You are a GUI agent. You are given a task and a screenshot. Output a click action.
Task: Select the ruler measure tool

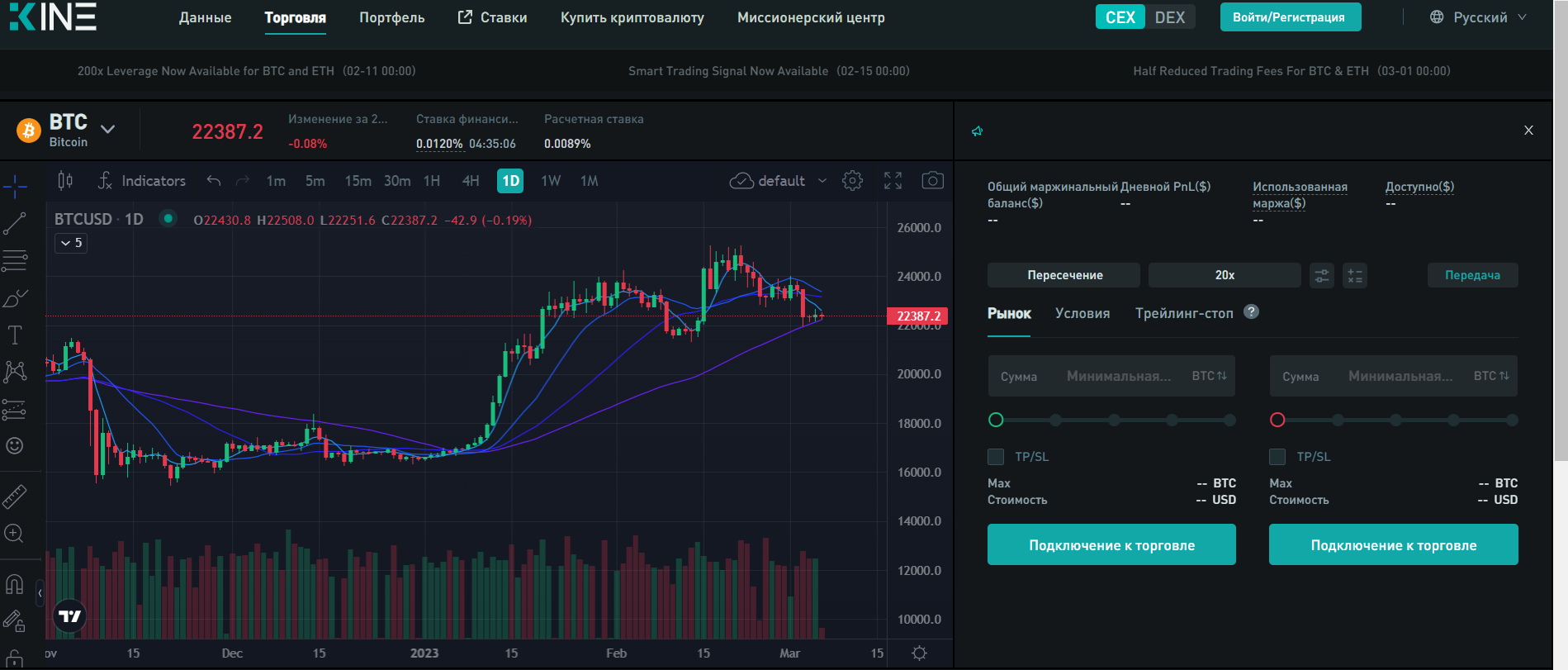coord(15,497)
